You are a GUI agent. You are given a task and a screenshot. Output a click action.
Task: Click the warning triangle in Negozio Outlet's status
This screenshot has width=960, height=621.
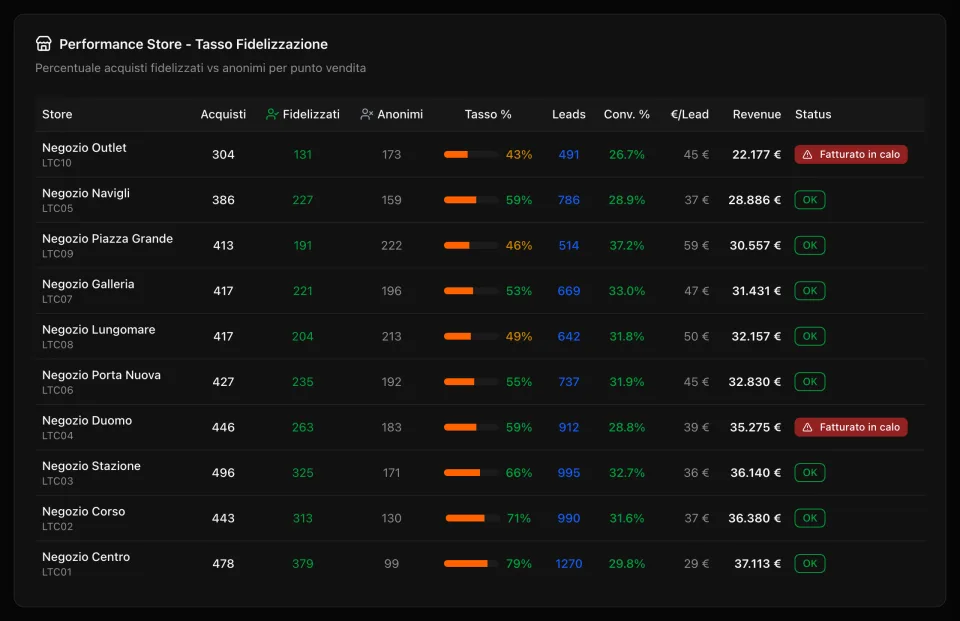[x=808, y=155]
